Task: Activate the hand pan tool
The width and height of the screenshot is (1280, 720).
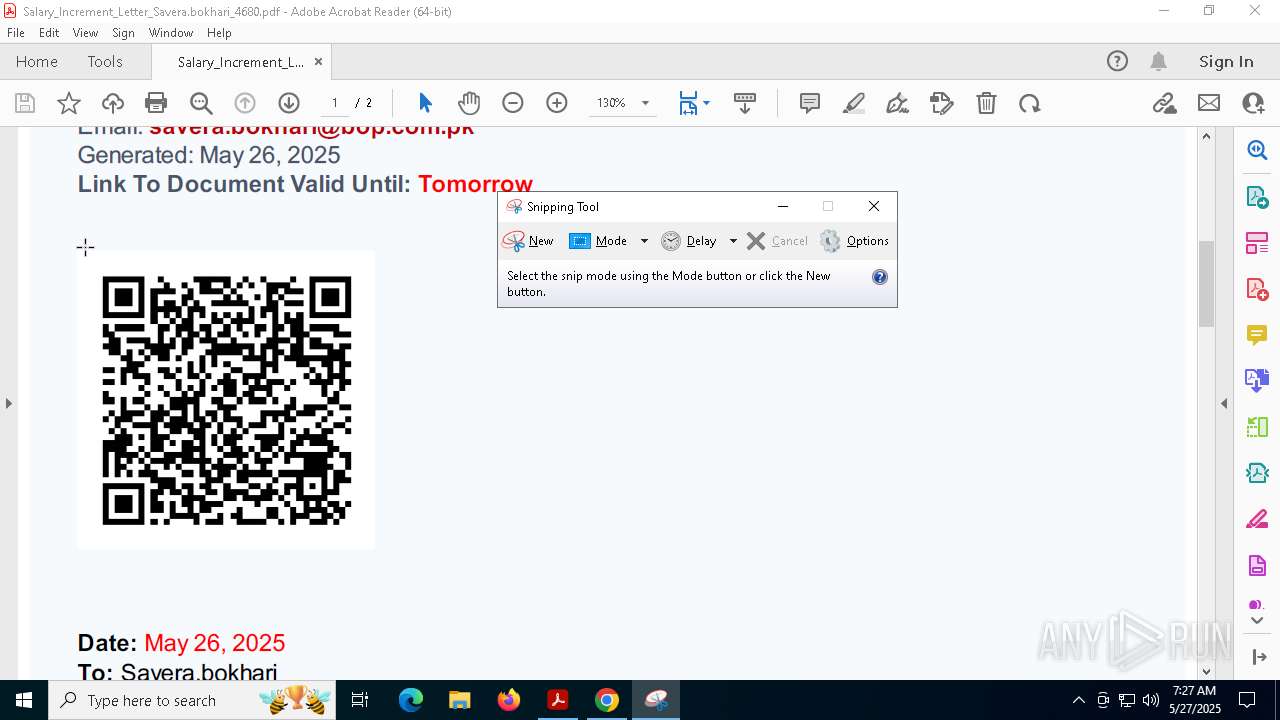Action: coord(469,103)
